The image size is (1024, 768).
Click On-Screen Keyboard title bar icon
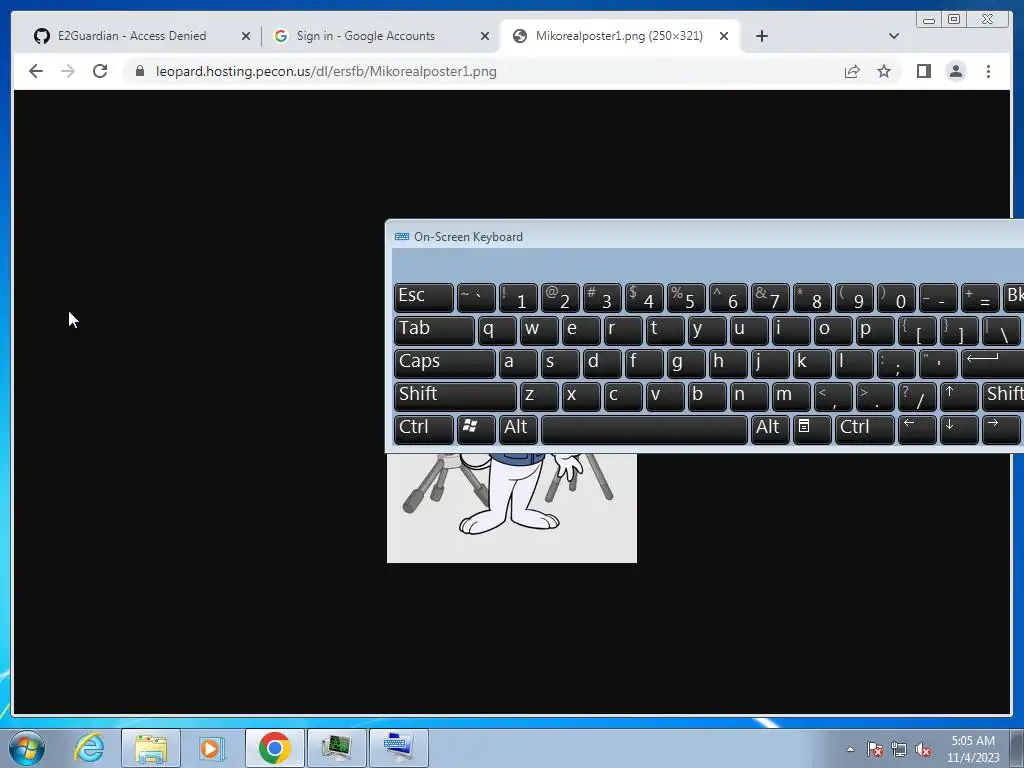click(402, 236)
